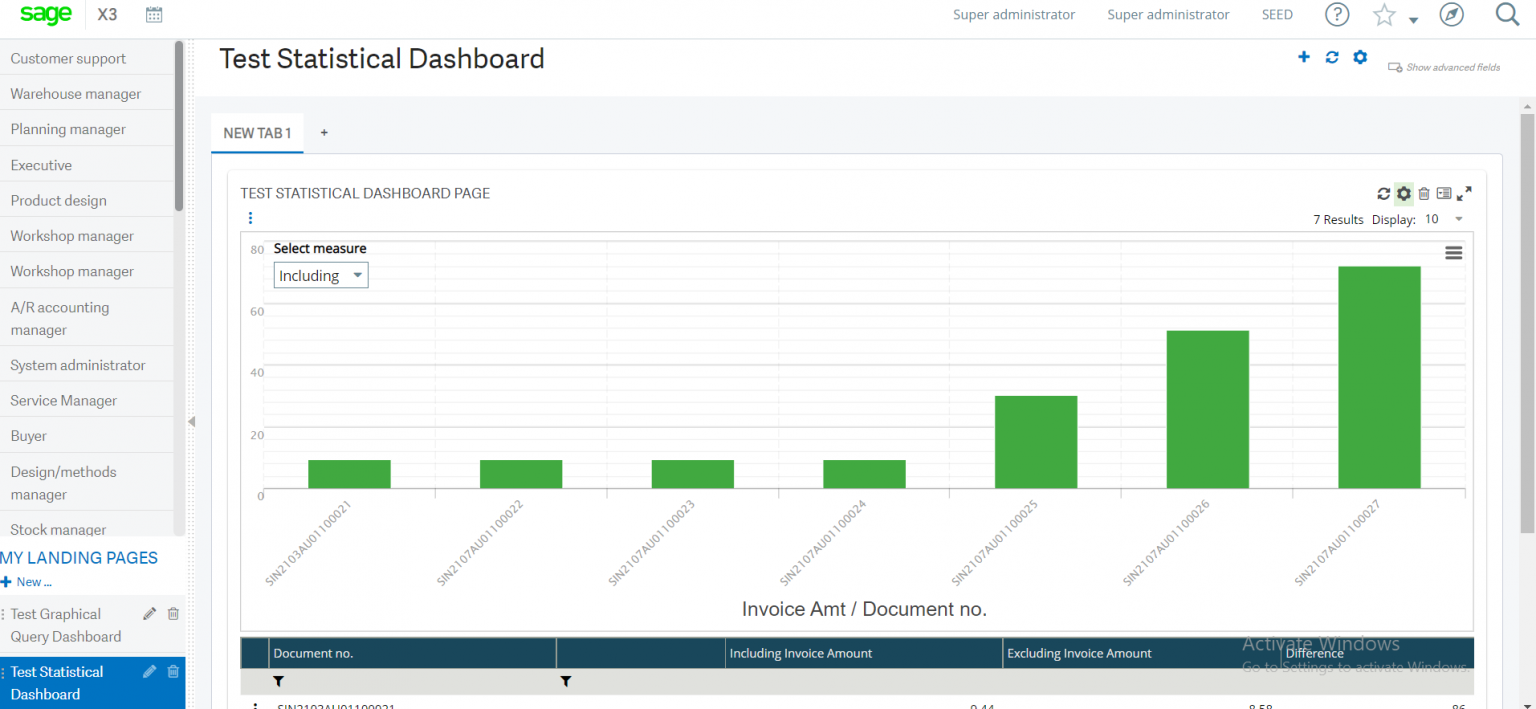Image resolution: width=1536 pixels, height=709 pixels.
Task: Star this page as a favorite
Action: point(1384,15)
